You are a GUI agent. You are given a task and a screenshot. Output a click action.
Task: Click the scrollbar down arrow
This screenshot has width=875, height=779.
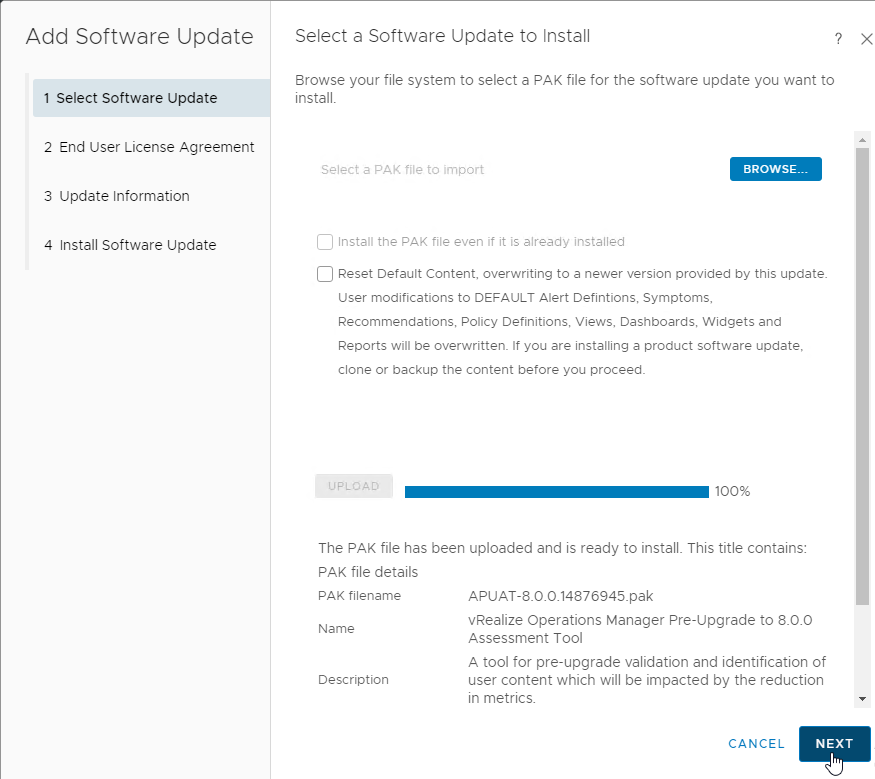(862, 699)
